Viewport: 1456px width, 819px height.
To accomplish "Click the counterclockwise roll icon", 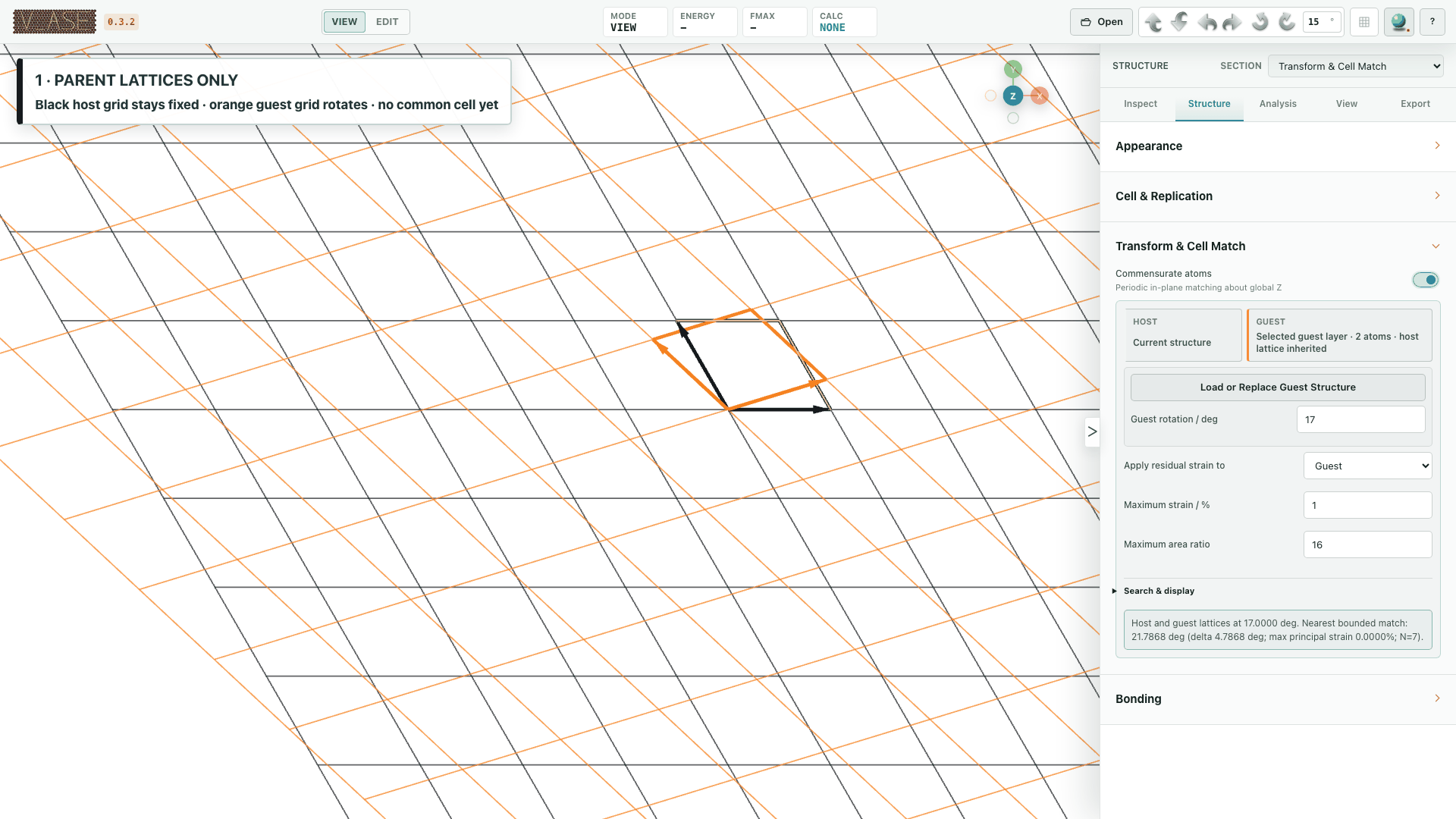I will click(1260, 22).
